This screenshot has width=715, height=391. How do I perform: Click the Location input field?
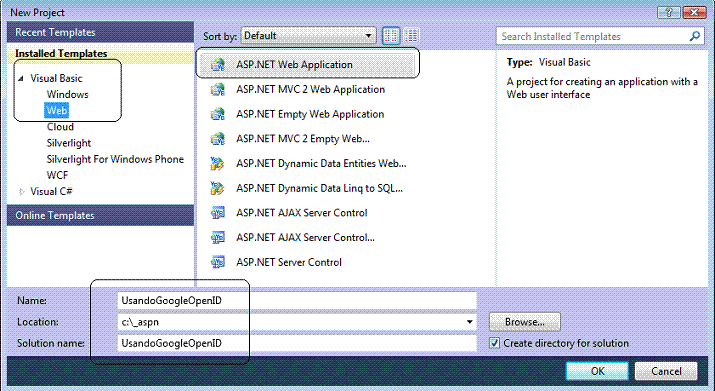(297, 322)
